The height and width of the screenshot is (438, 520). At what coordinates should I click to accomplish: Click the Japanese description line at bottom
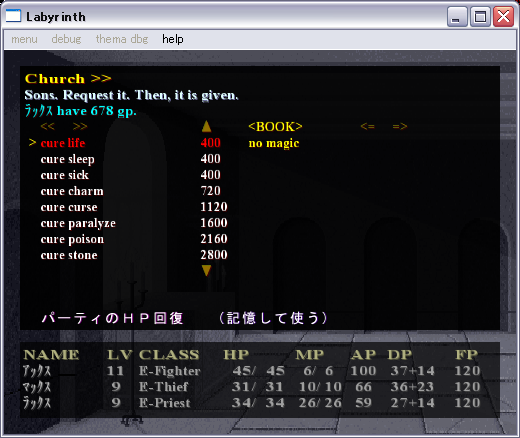[184, 318]
